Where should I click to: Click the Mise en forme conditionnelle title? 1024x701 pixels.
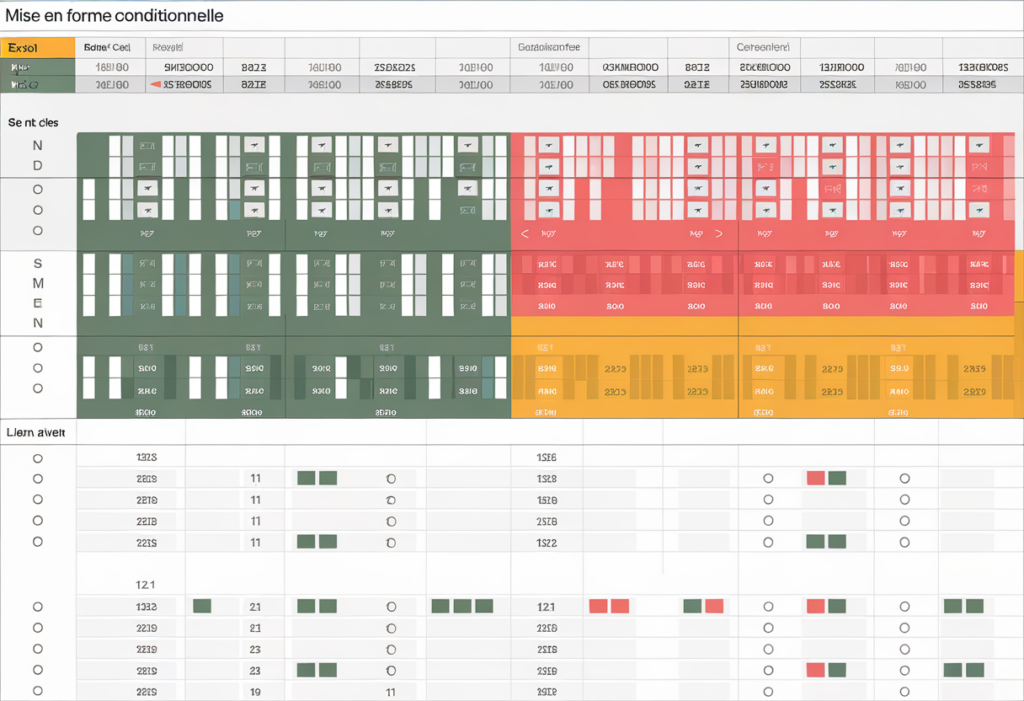[x=115, y=15]
